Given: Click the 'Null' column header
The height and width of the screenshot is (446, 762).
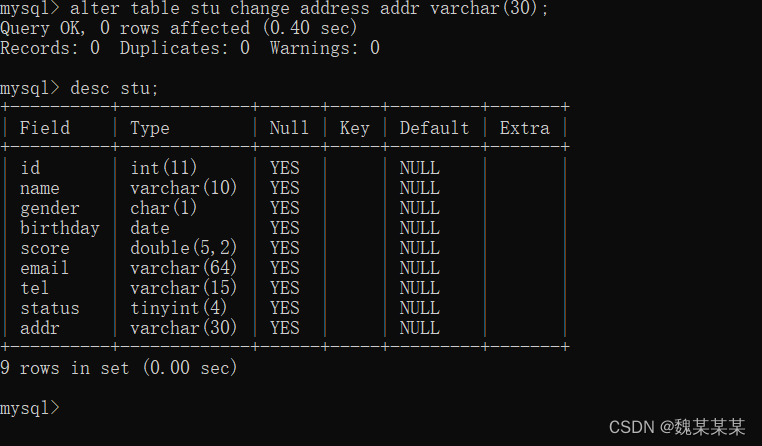Looking at the screenshot, I should coord(289,128).
